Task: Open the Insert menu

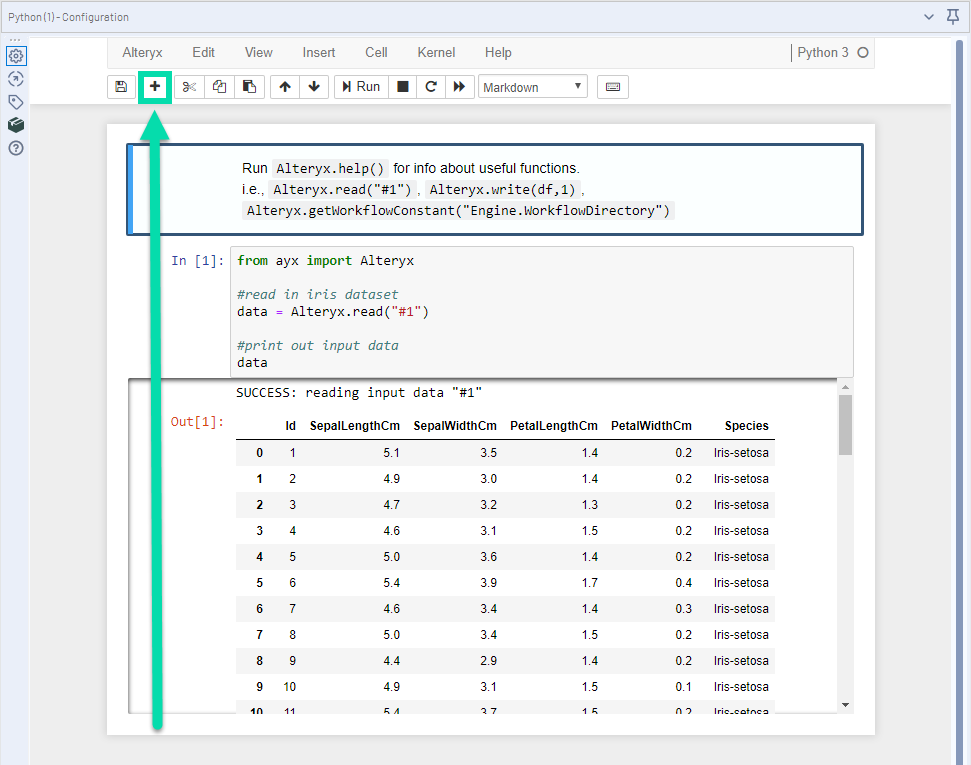Action: coord(319,53)
